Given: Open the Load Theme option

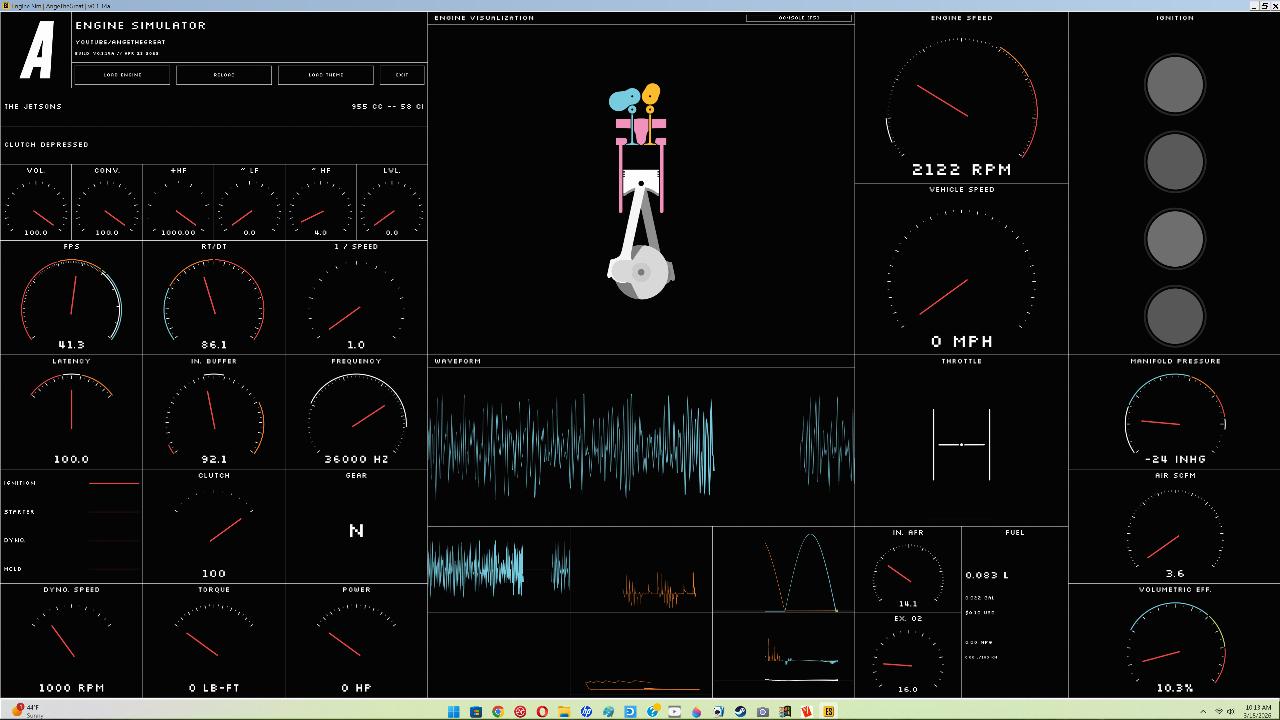Looking at the screenshot, I should [x=325, y=75].
